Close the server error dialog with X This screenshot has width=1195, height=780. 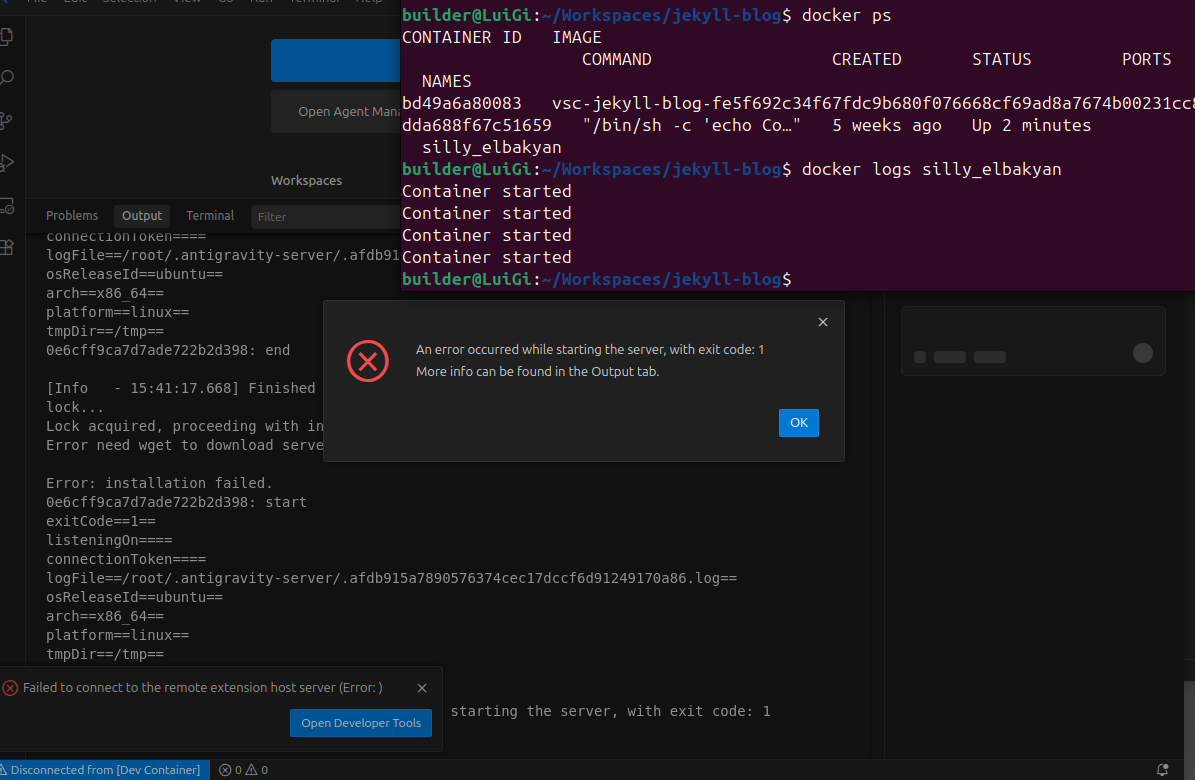coord(823,322)
